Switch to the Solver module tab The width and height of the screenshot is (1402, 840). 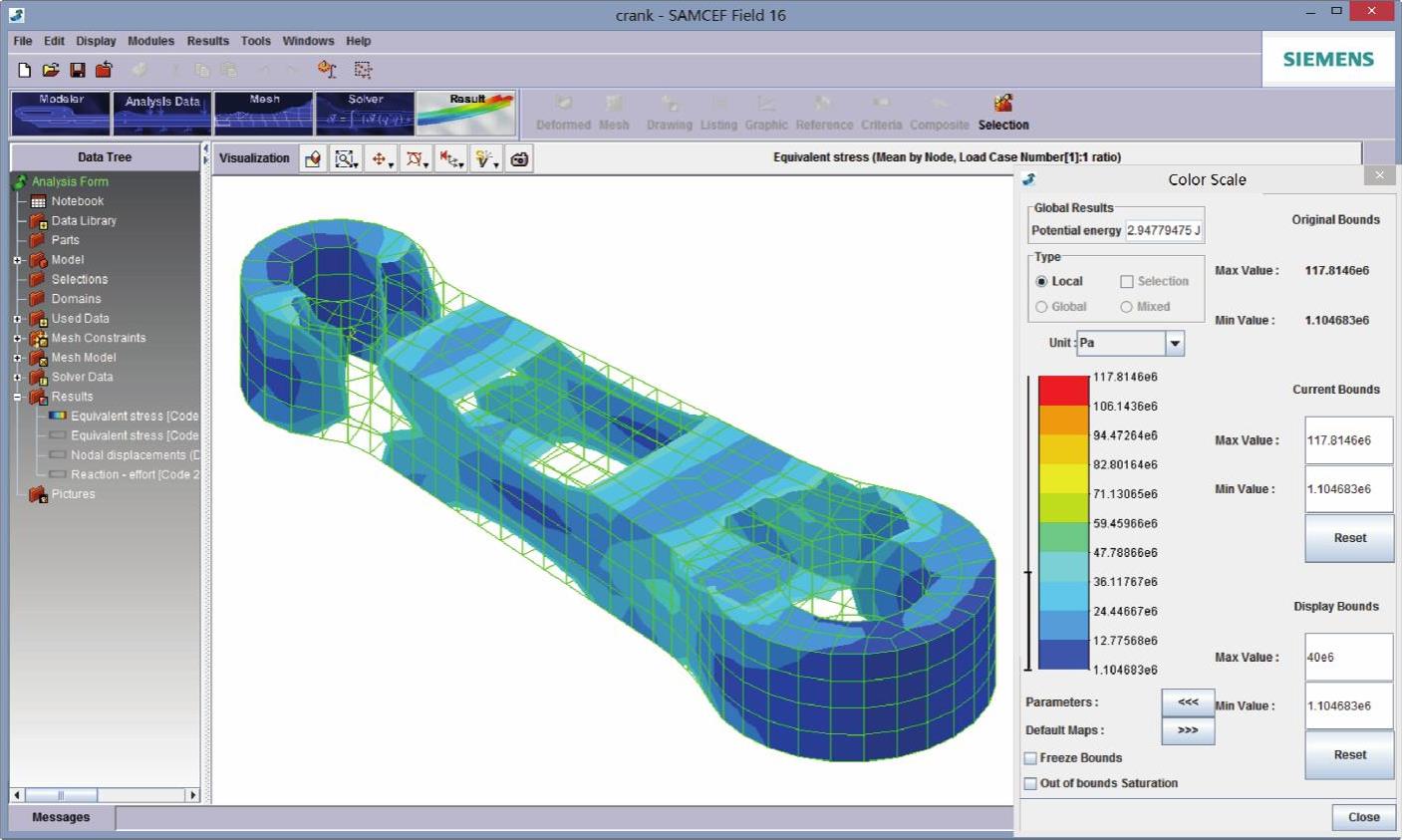point(365,114)
